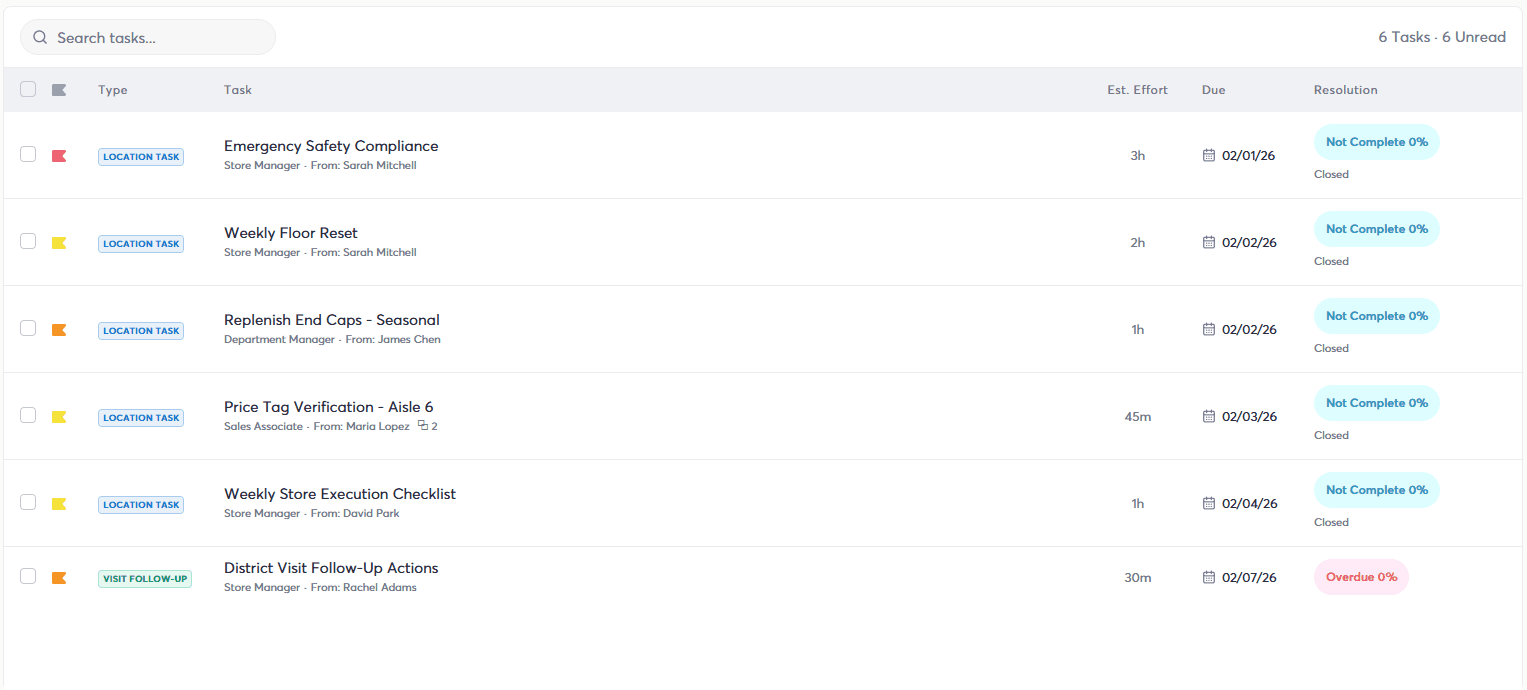Check the box for Weekly Store Execution Checklist
This screenshot has height=690, width=1527.
[28, 502]
